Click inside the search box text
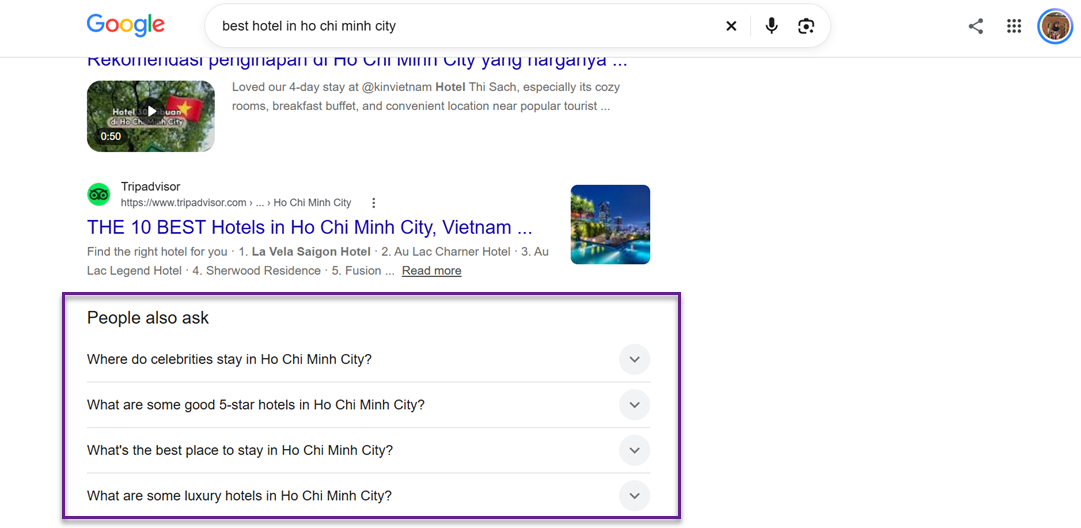The width and height of the screenshot is (1081, 528). point(309,26)
